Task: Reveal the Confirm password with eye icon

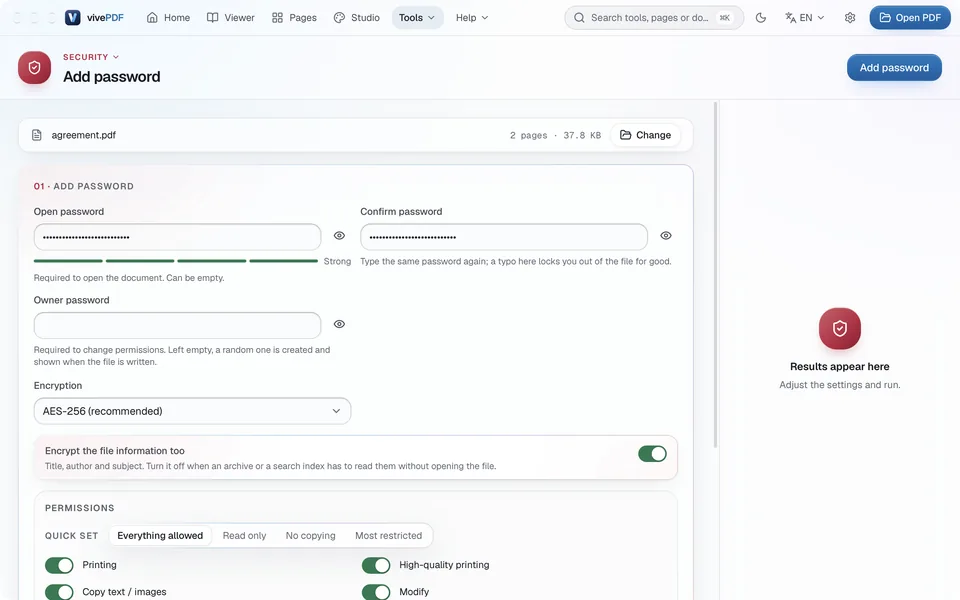Action: click(x=666, y=236)
